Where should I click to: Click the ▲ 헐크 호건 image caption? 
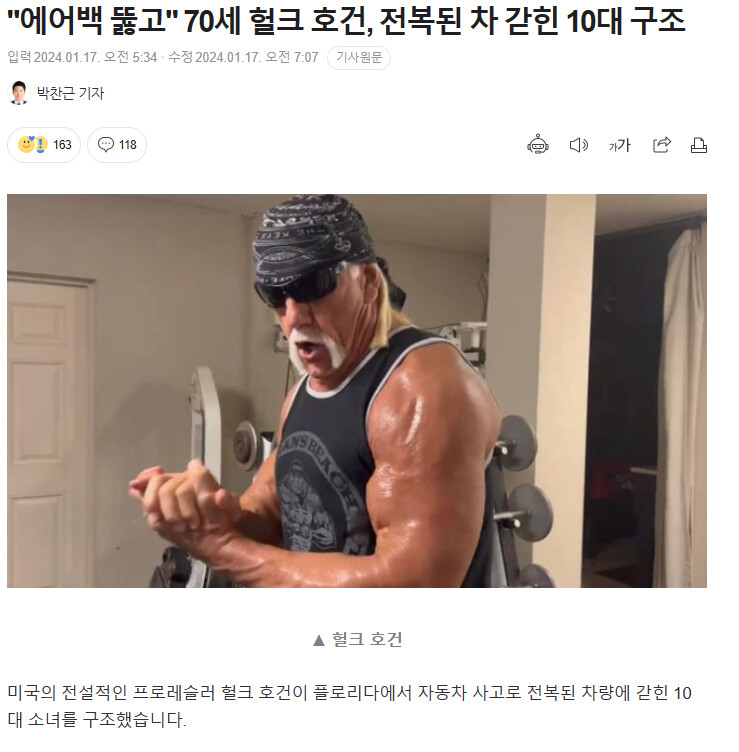point(357,639)
